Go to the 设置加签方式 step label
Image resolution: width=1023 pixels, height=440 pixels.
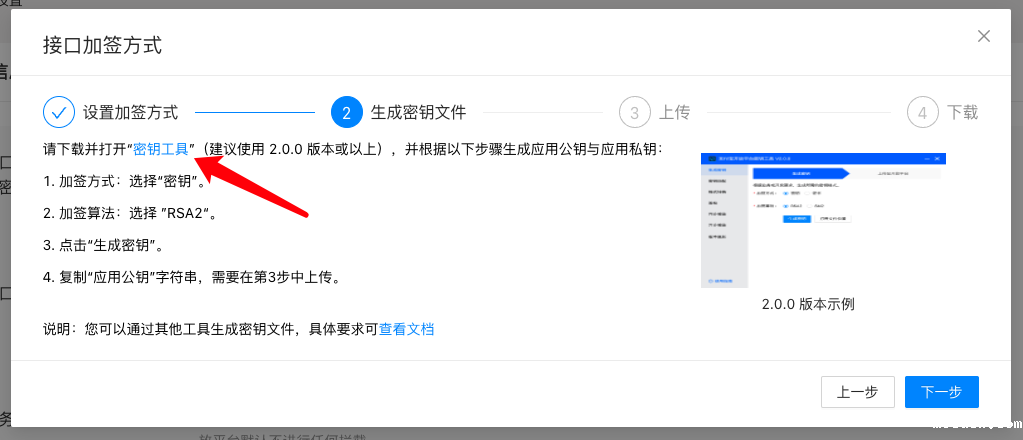coord(130,112)
